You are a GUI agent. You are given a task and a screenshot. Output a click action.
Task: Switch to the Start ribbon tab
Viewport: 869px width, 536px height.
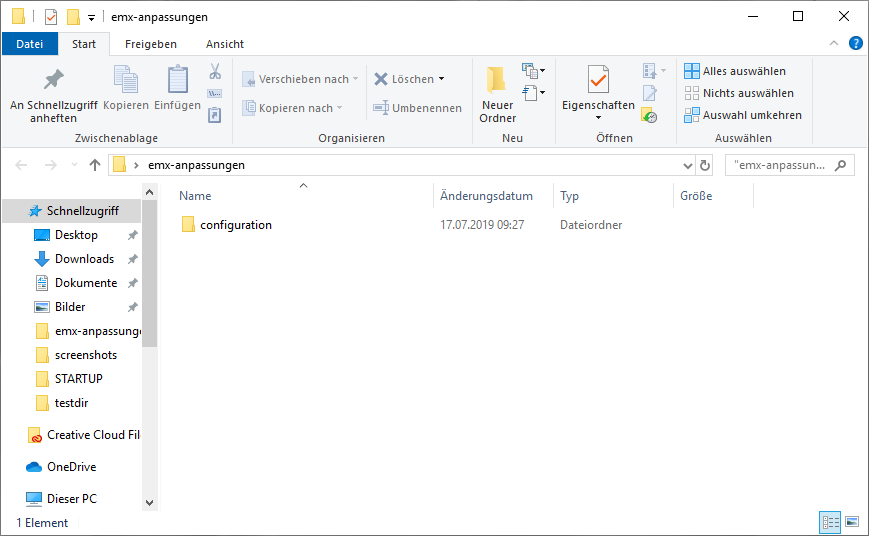click(x=84, y=44)
